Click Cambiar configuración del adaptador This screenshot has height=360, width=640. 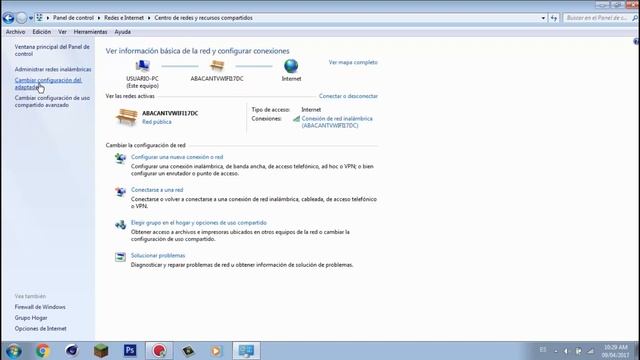click(x=48, y=84)
